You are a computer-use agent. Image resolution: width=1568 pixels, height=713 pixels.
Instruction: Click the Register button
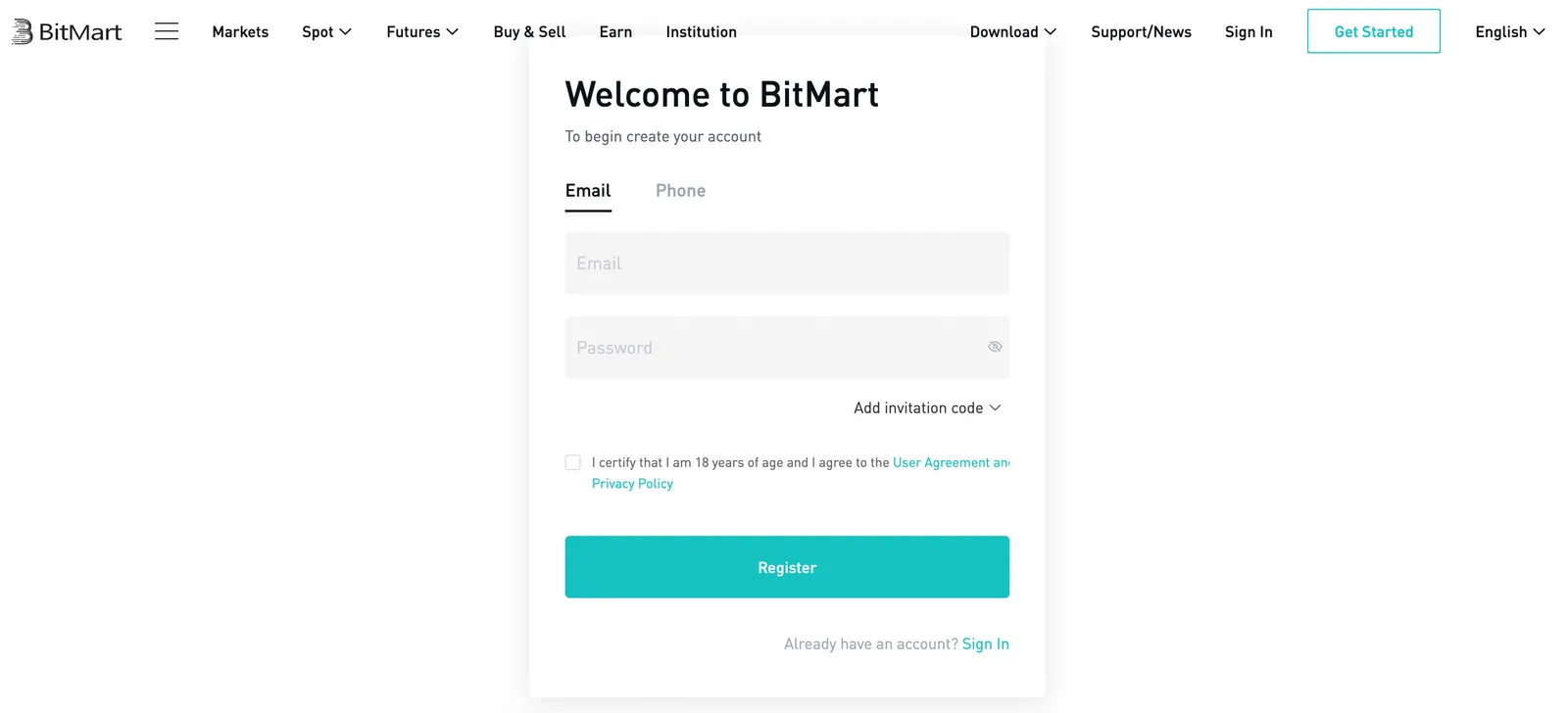coord(787,567)
